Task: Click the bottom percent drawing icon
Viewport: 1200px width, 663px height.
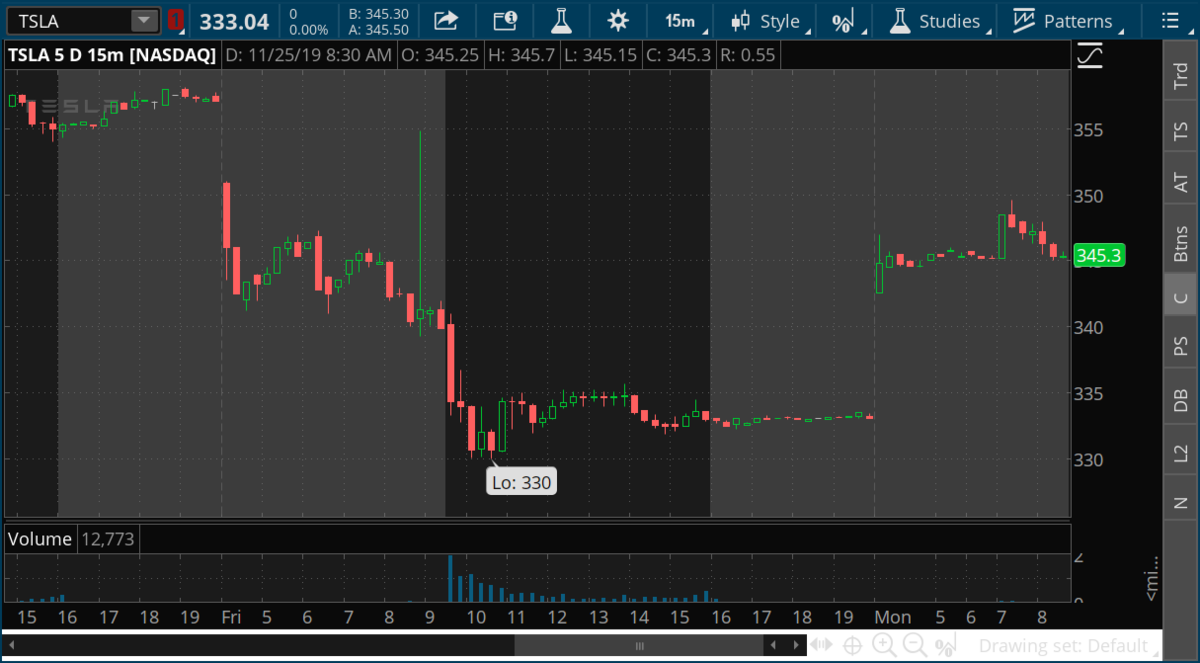Action: click(943, 645)
